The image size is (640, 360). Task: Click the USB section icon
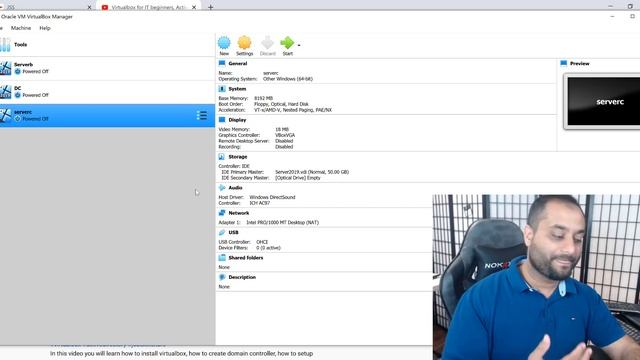click(222, 232)
